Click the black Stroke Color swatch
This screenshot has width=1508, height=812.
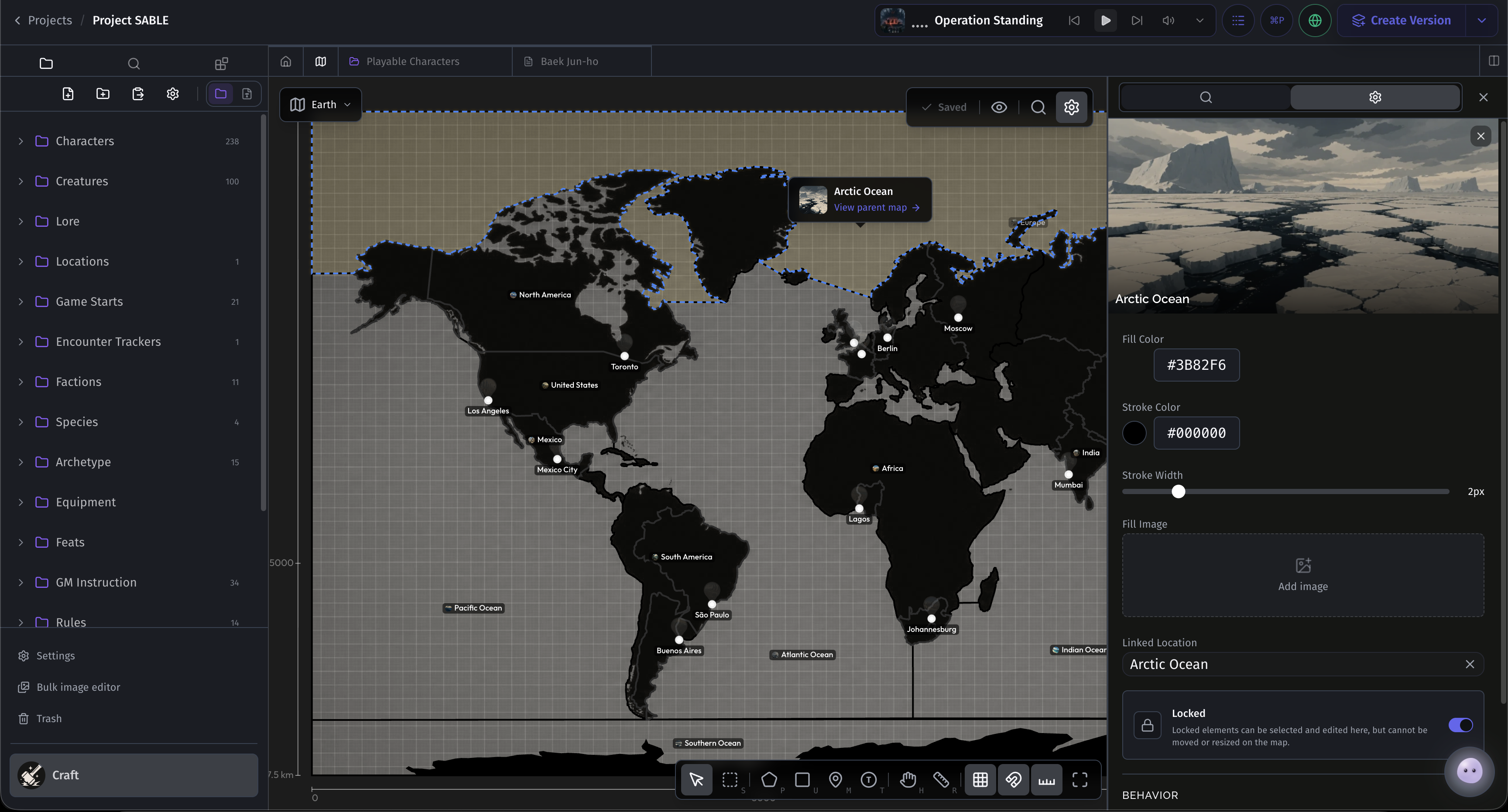coord(1134,433)
